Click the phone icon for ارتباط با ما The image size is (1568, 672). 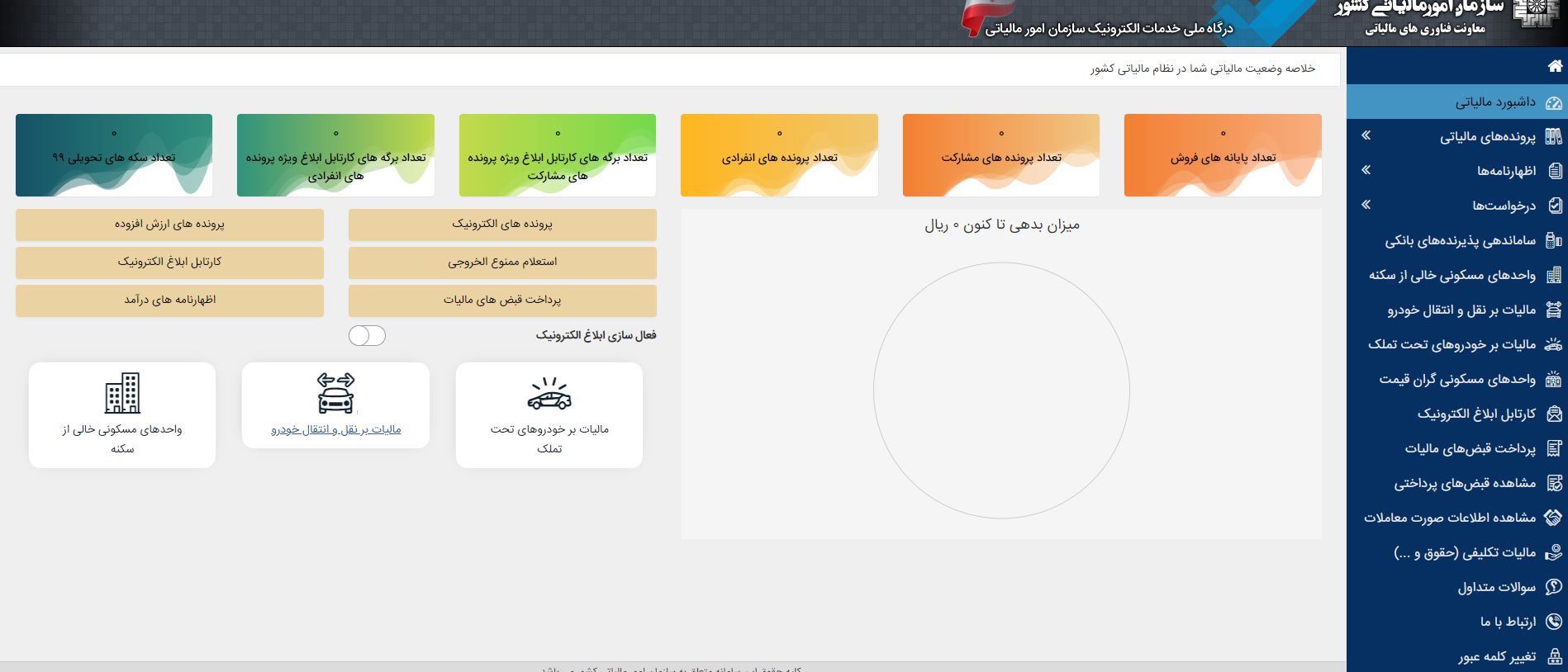[1554, 622]
